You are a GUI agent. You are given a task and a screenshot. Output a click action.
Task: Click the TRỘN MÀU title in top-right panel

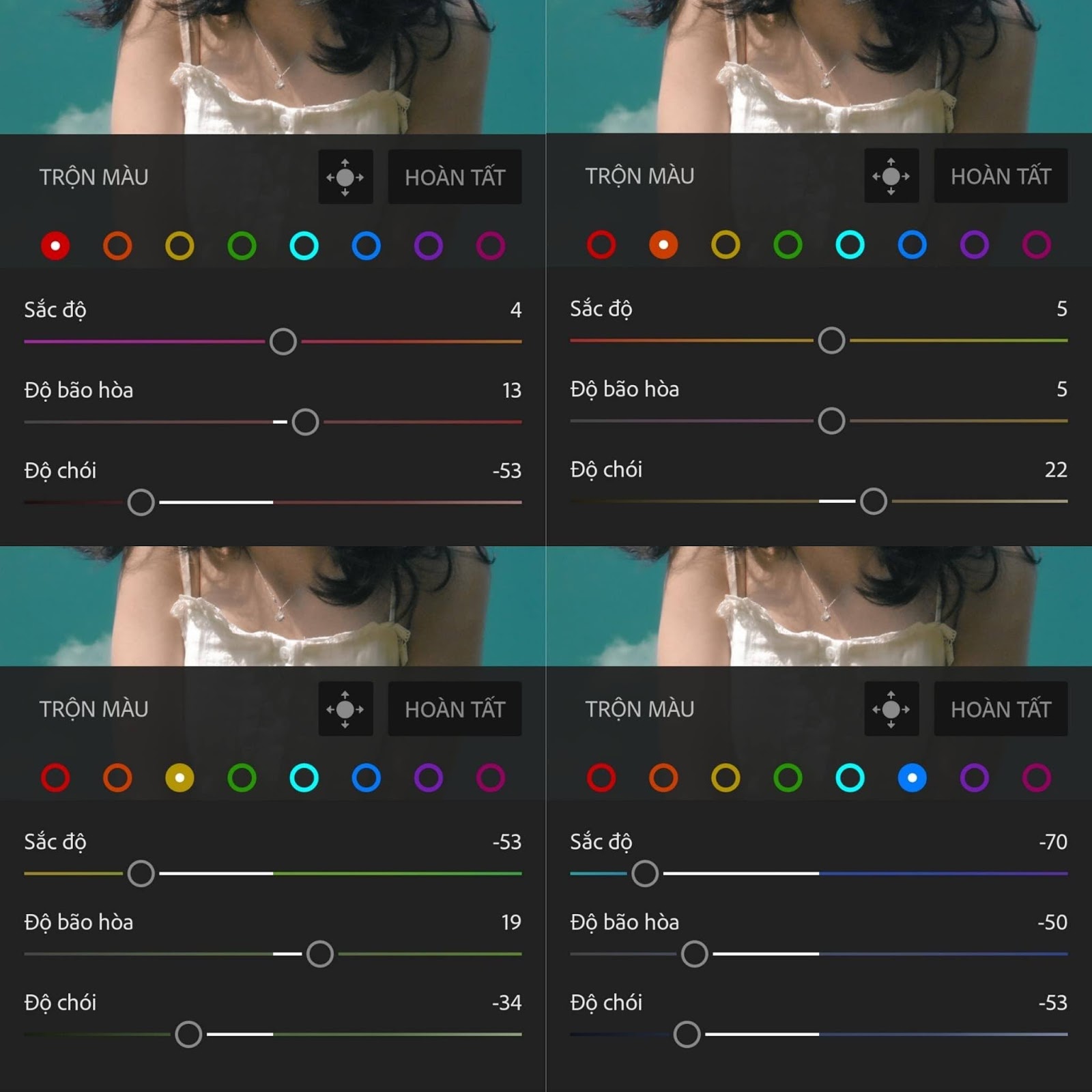coord(640,176)
